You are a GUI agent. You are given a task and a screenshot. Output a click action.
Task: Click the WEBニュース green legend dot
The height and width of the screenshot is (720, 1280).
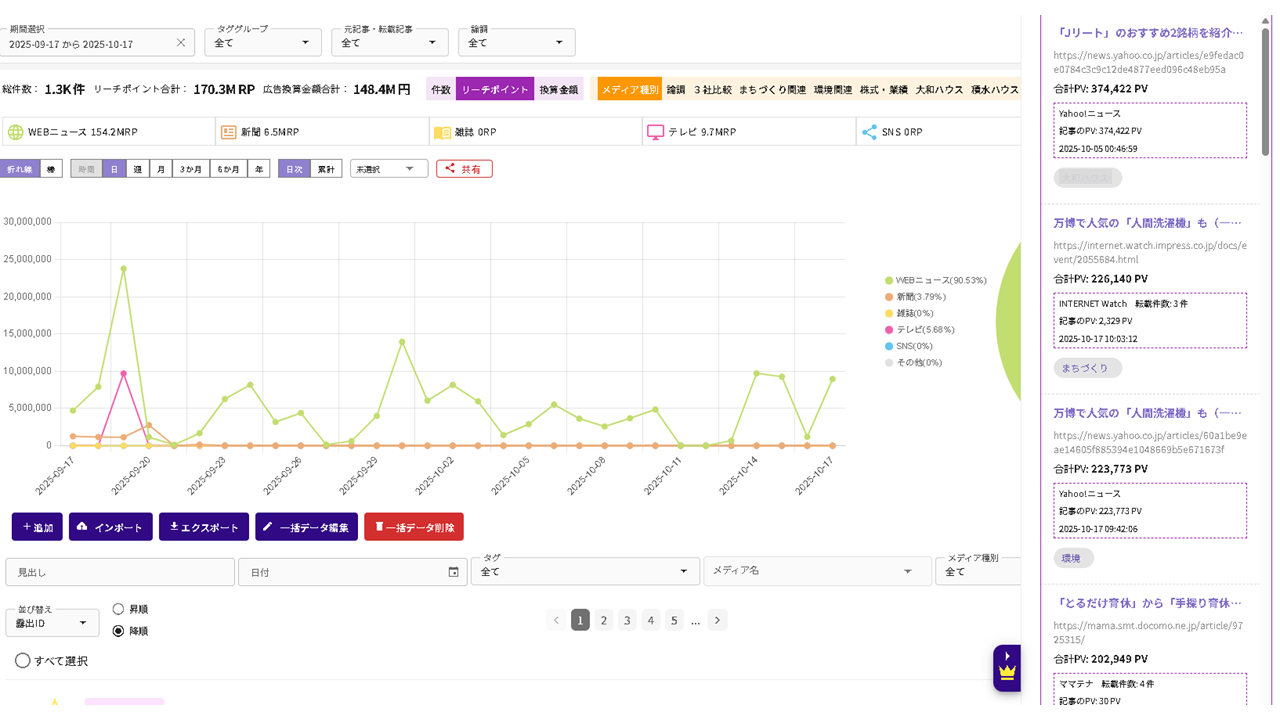pyautogui.click(x=888, y=281)
